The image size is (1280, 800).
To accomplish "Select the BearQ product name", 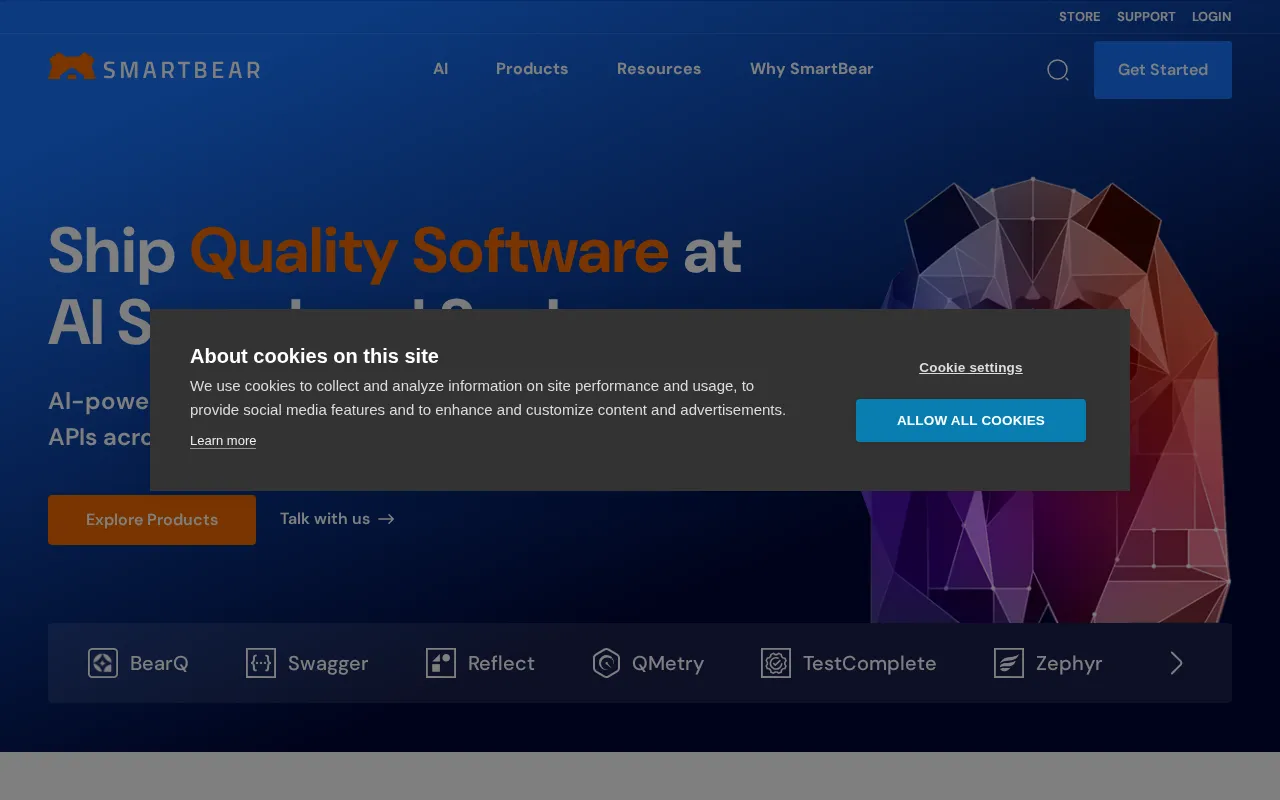I will coord(159,663).
